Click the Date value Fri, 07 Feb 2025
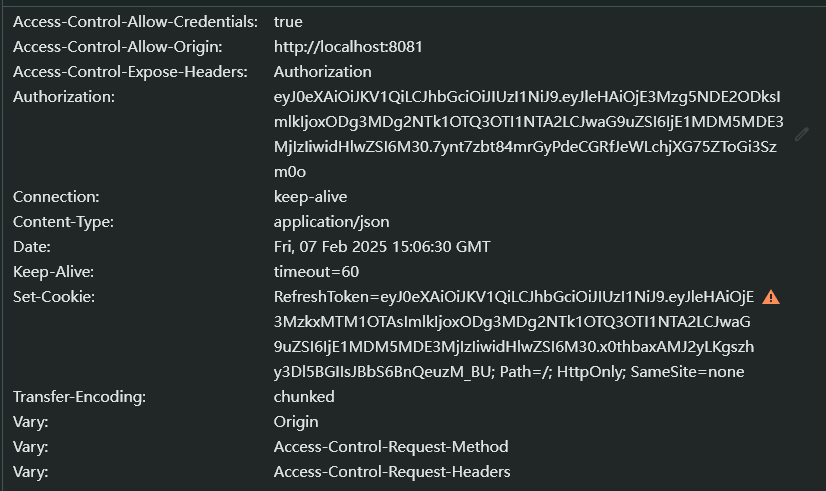Image resolution: width=826 pixels, height=491 pixels. pyautogui.click(x=382, y=247)
